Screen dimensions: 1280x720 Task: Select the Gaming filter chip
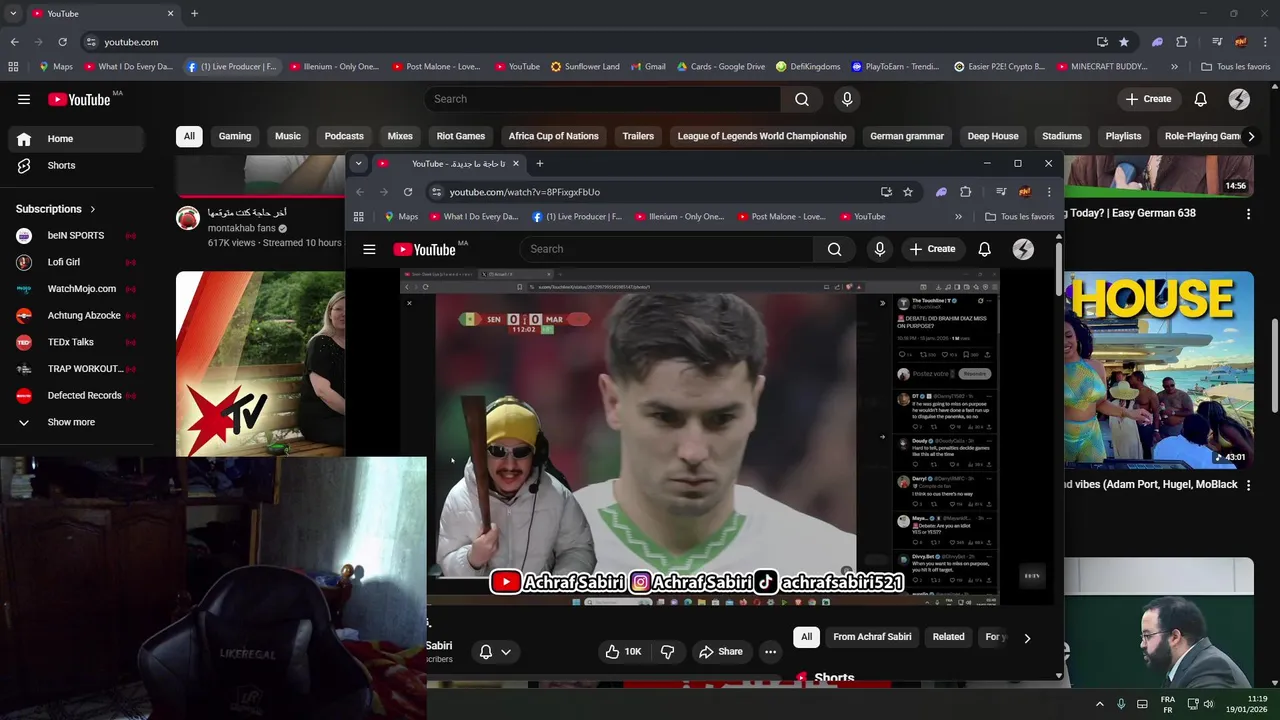(235, 136)
